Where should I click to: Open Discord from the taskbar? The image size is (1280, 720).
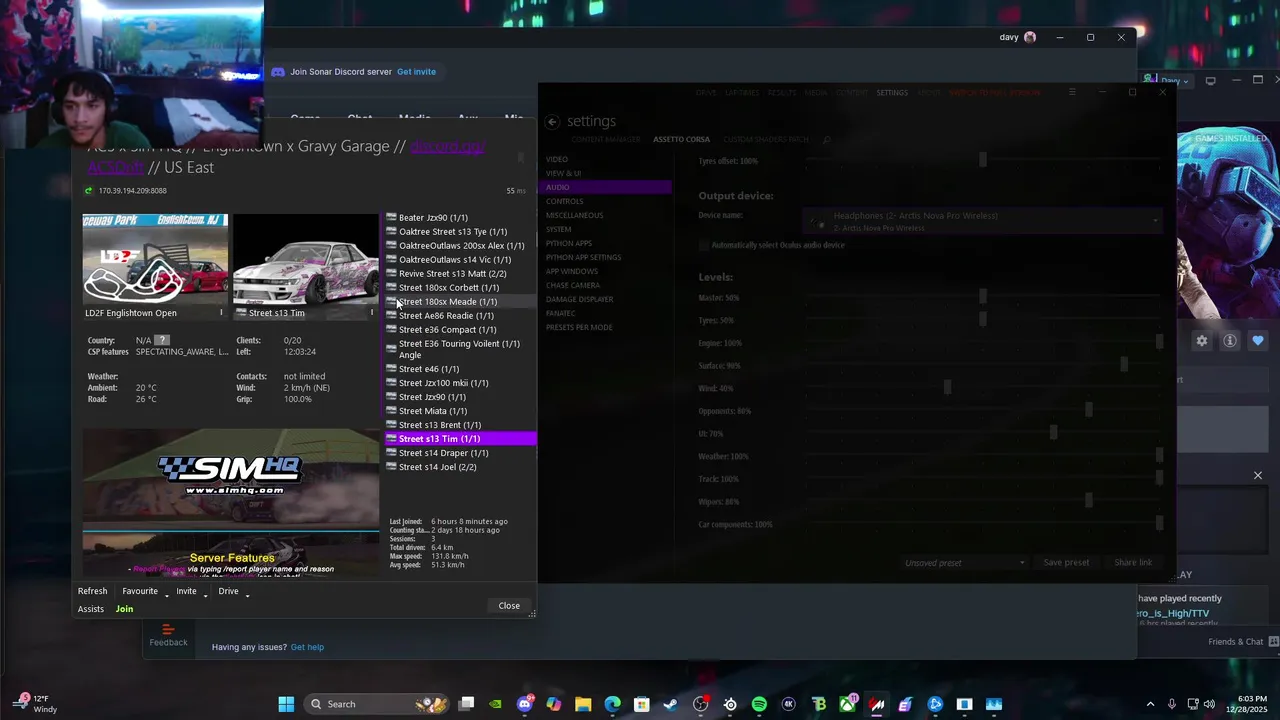[x=525, y=704]
